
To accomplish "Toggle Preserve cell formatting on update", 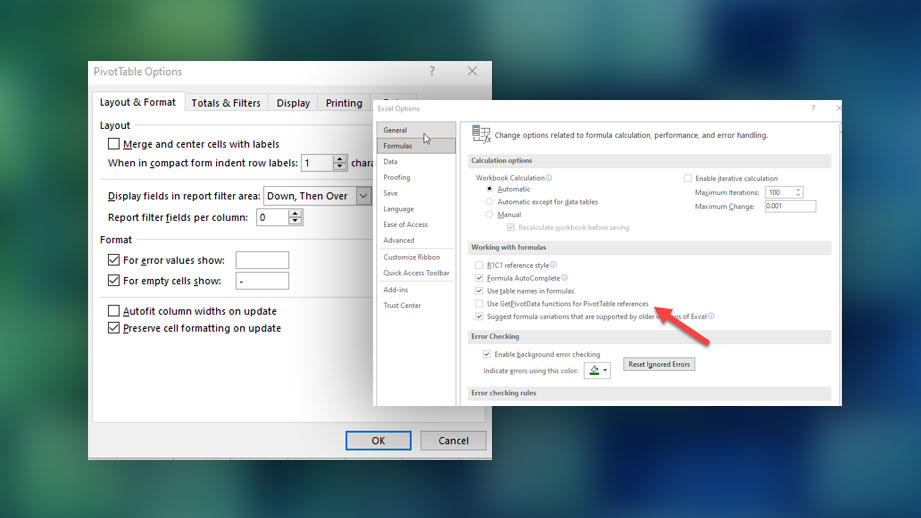I will 114,328.
